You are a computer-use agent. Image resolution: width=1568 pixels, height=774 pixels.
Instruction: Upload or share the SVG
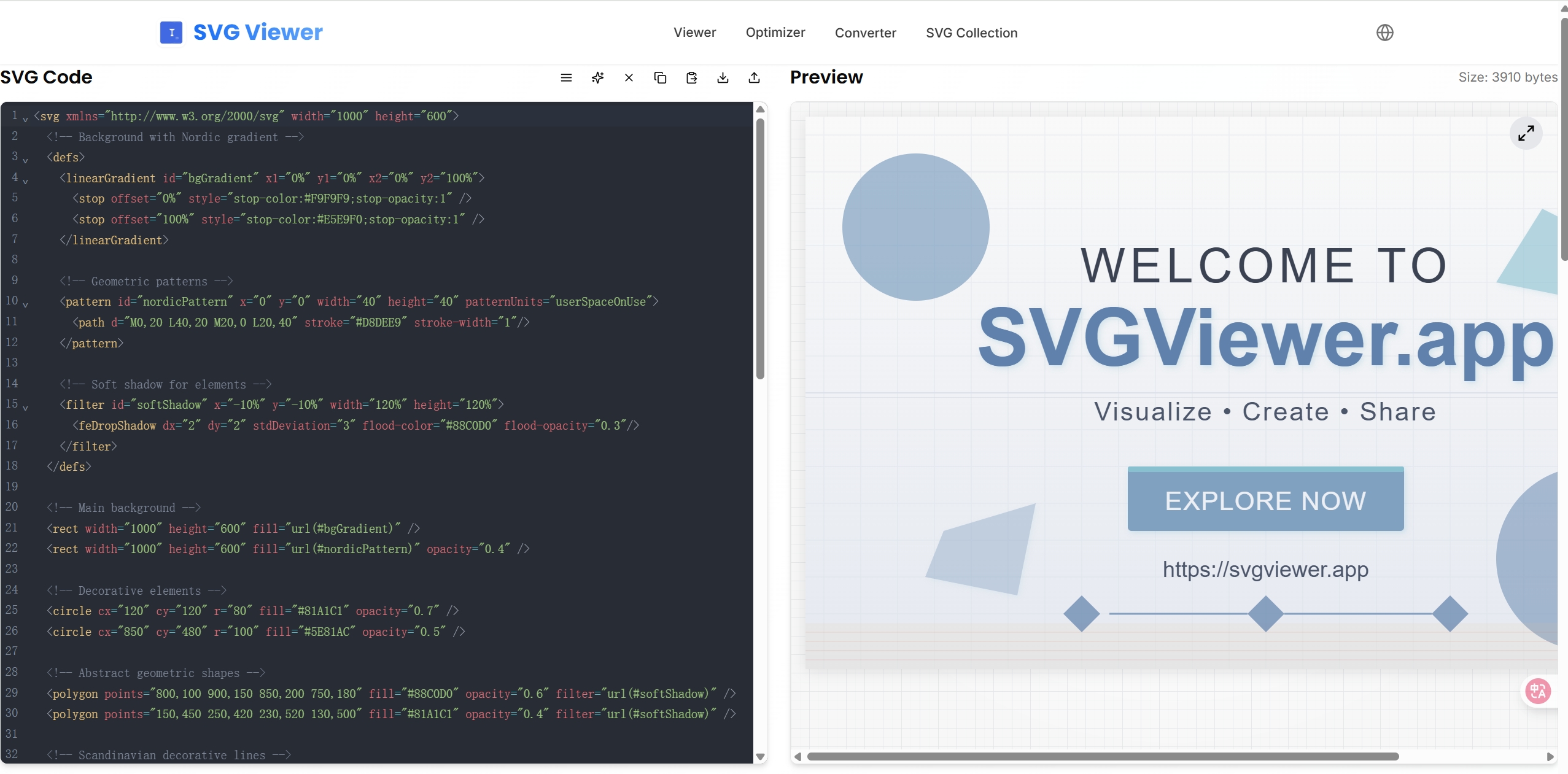pos(754,77)
